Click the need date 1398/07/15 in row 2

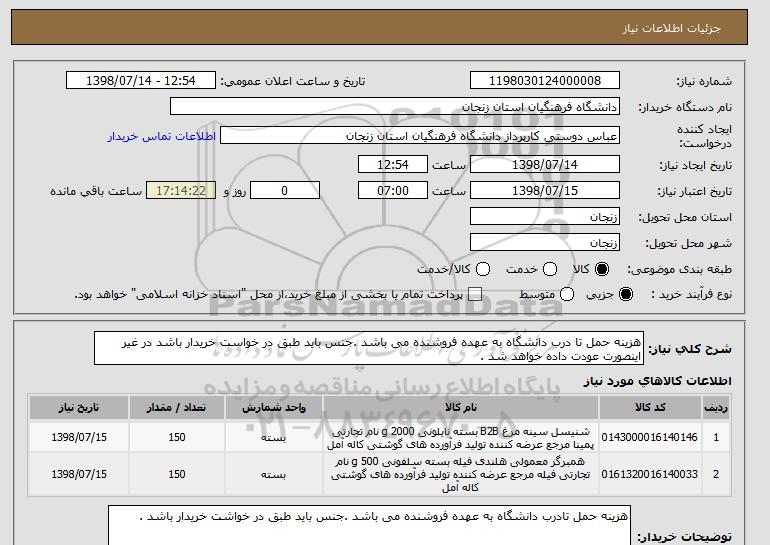[79, 474]
